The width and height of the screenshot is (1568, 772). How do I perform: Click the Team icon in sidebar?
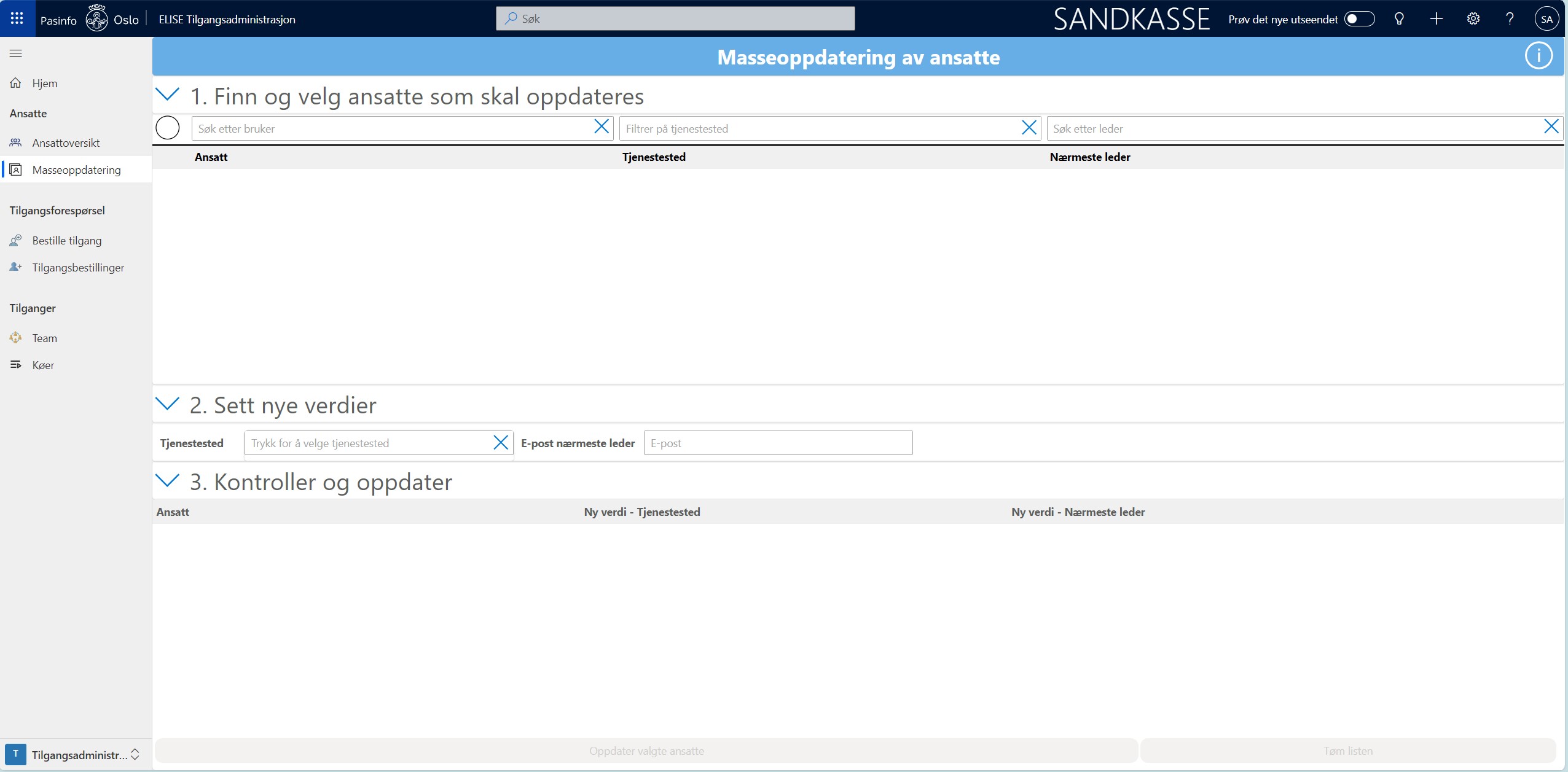15,337
